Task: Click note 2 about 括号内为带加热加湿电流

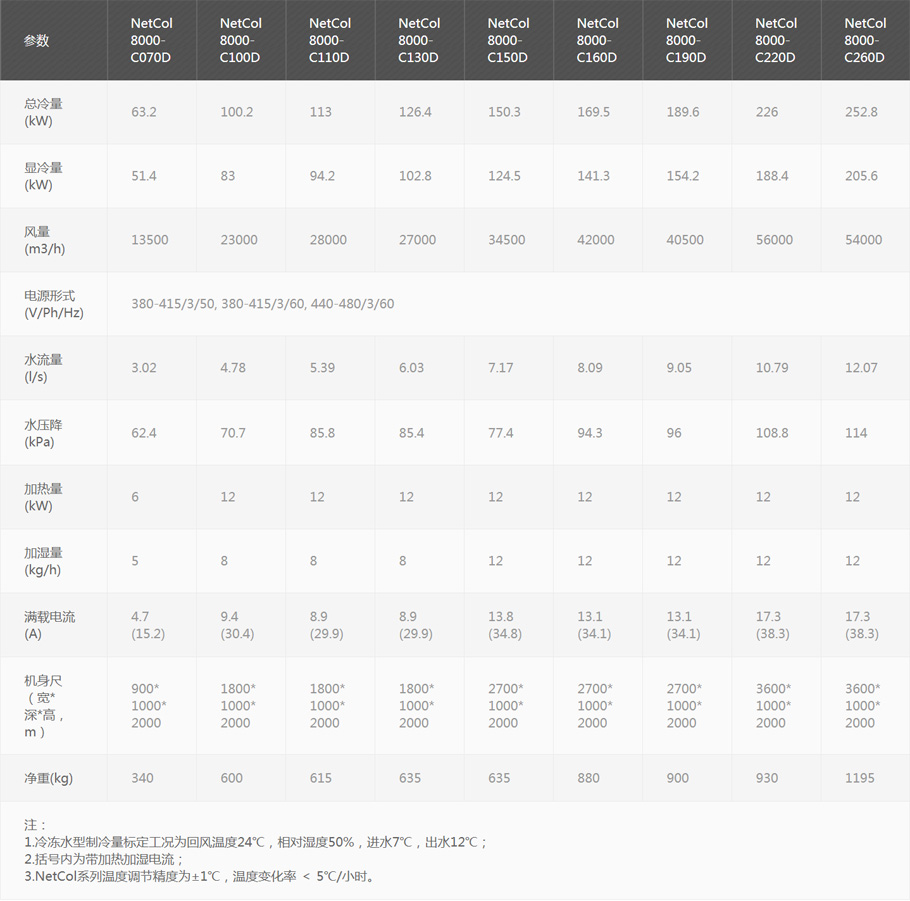Action: pos(104,859)
